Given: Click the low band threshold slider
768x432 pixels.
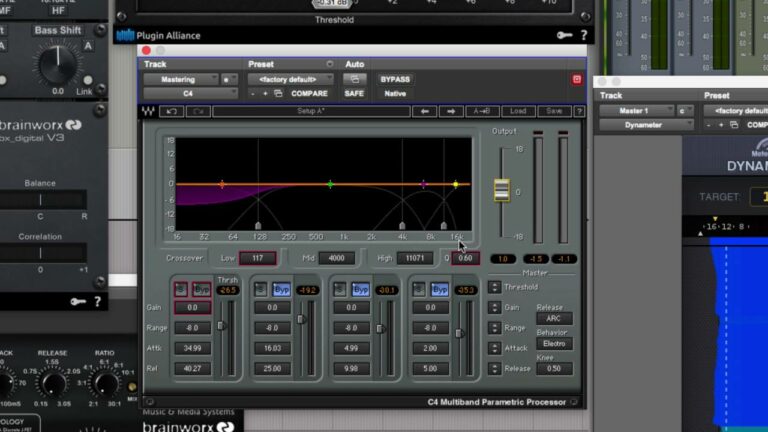Looking at the screenshot, I should point(221,326).
